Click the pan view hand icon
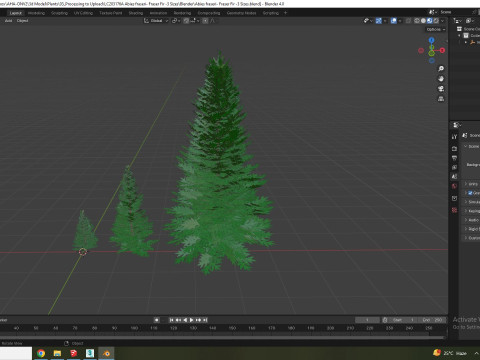The height and width of the screenshot is (360, 480). tap(441, 79)
